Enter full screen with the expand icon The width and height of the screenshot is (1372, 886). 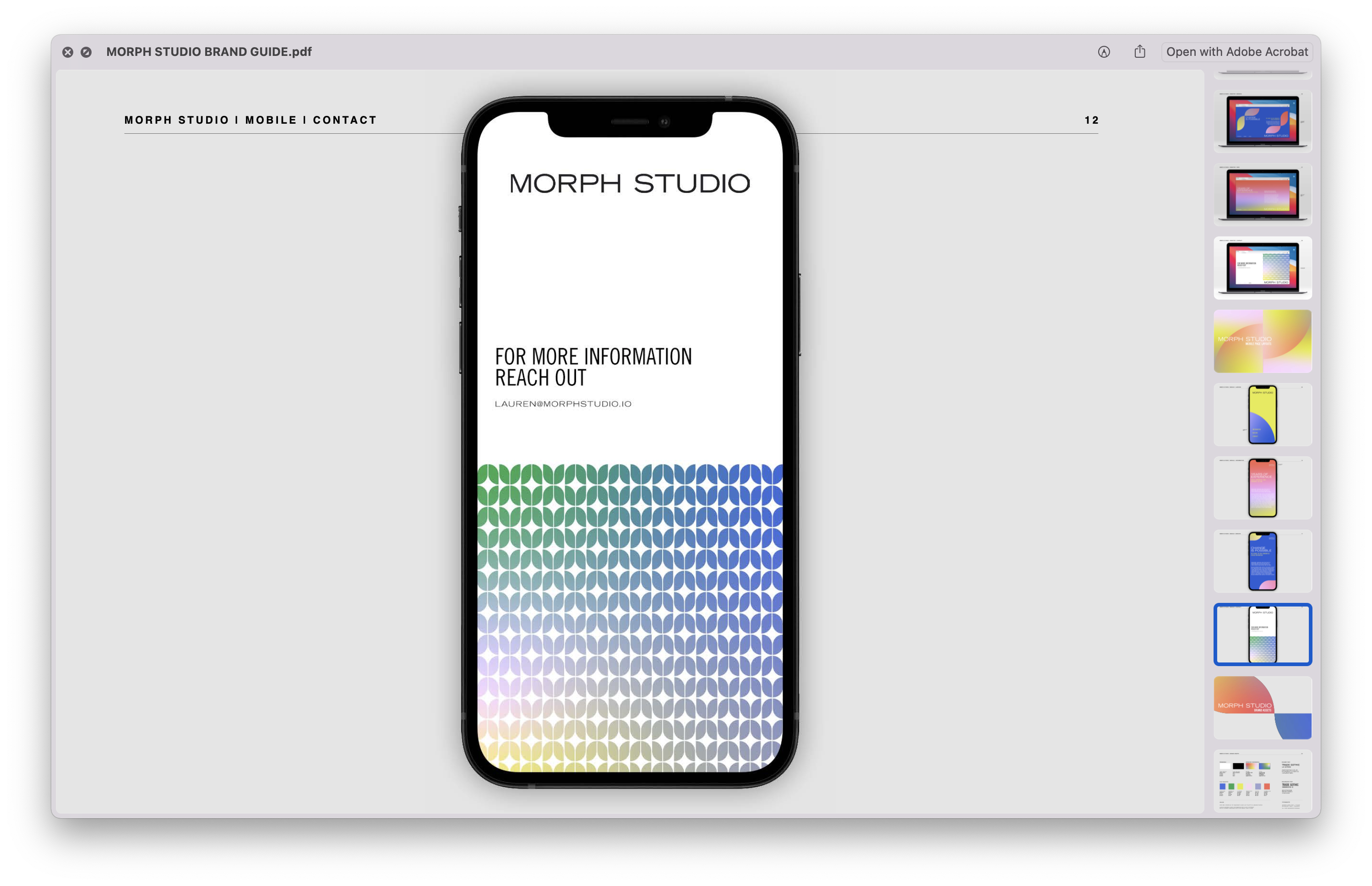click(86, 52)
